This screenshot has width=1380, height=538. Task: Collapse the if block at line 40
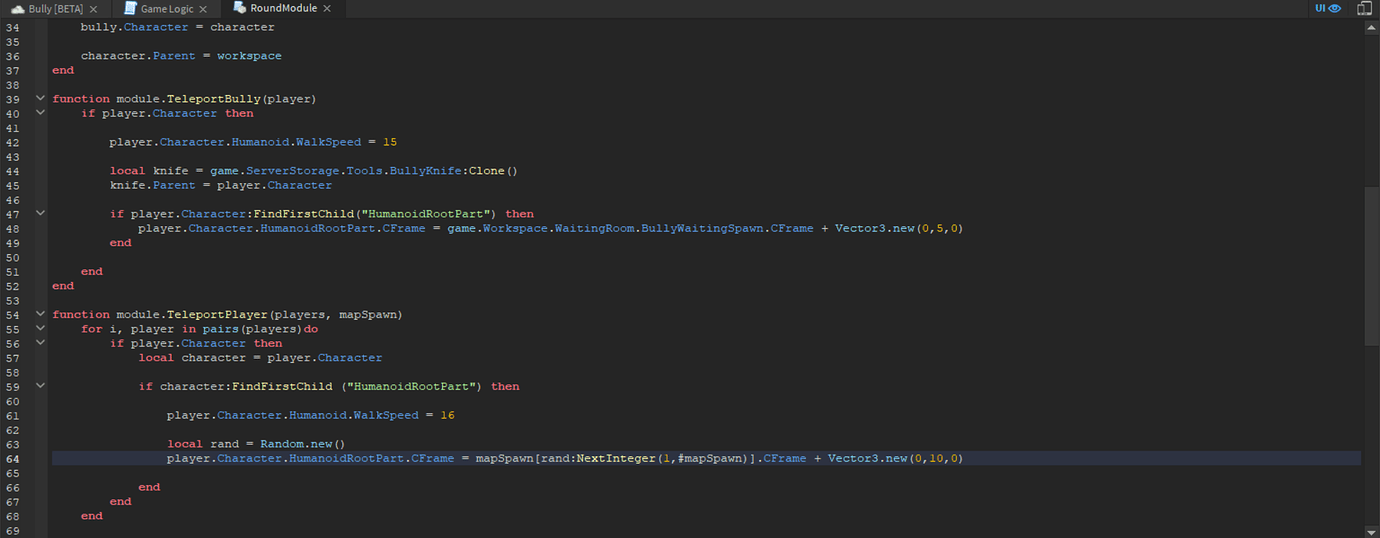(40, 113)
